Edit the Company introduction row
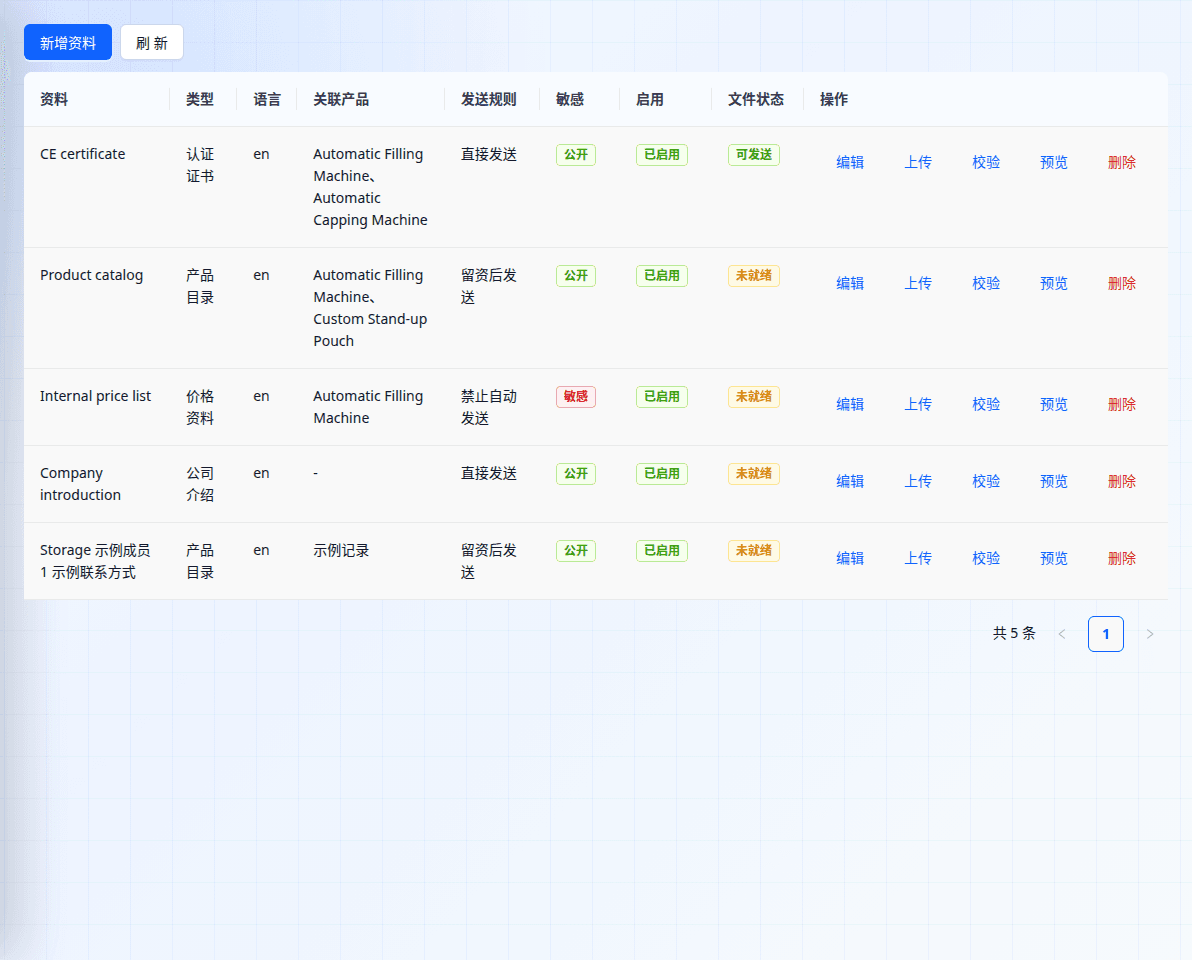The image size is (1192, 960). click(850, 481)
